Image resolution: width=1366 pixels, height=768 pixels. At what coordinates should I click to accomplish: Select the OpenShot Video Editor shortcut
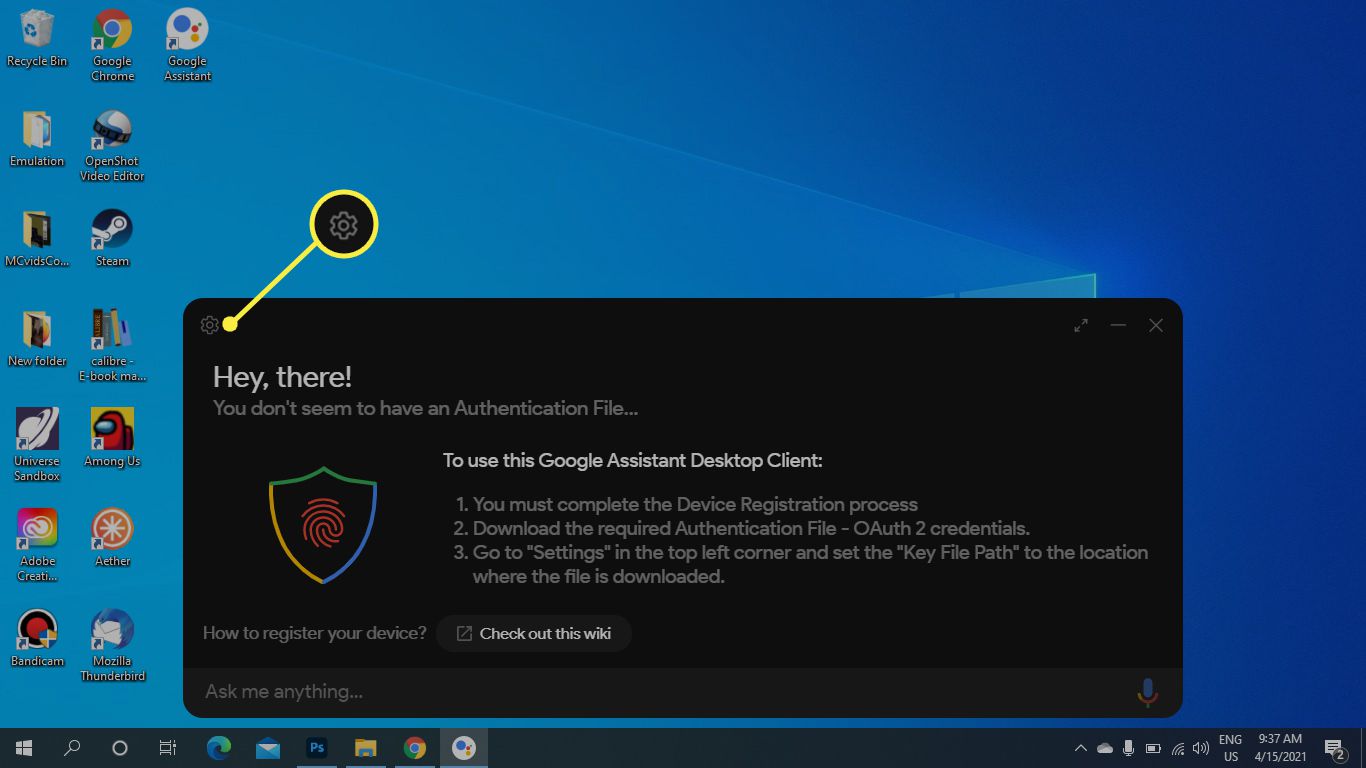click(112, 146)
